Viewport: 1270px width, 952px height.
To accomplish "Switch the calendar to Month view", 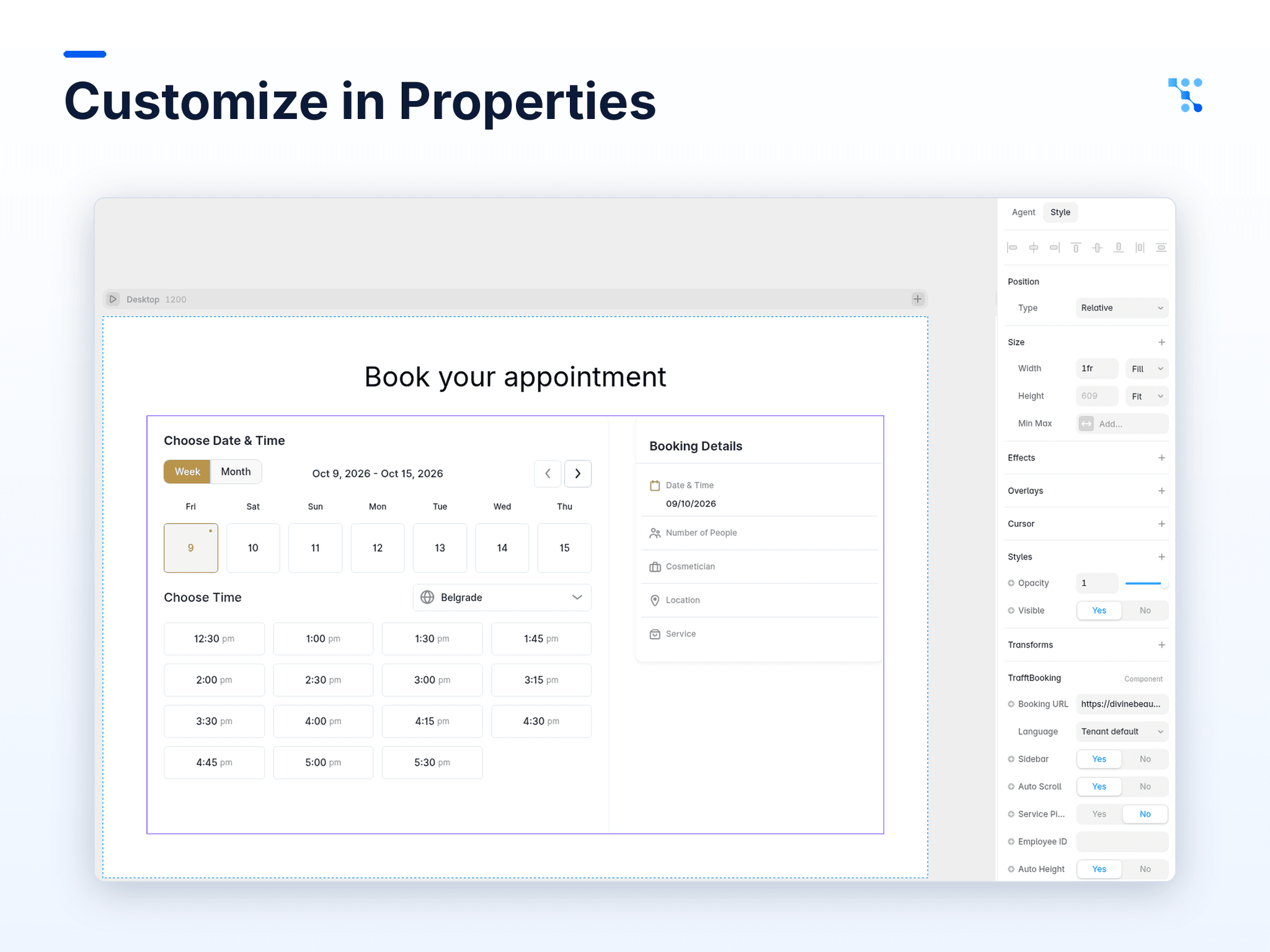I will point(236,472).
